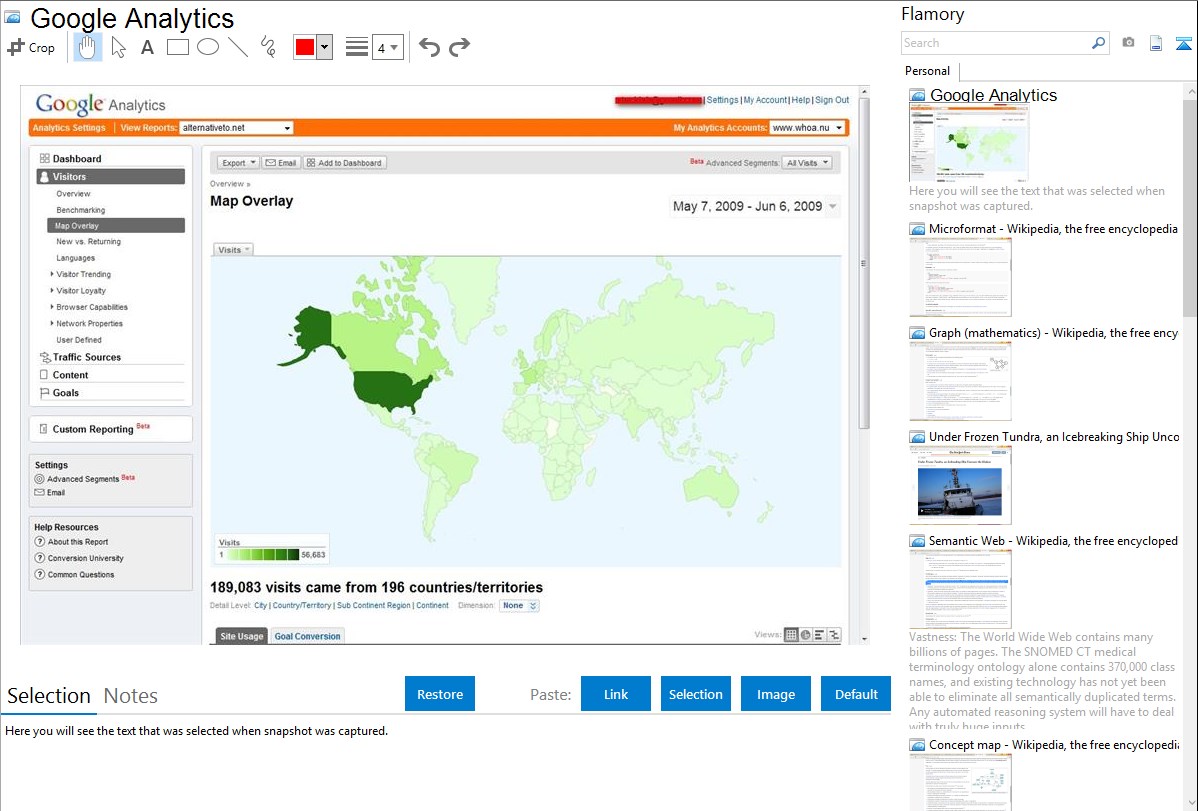Screen dimensions: 1198x811
Task: Open the Dimension None dropdown
Action: (520, 605)
